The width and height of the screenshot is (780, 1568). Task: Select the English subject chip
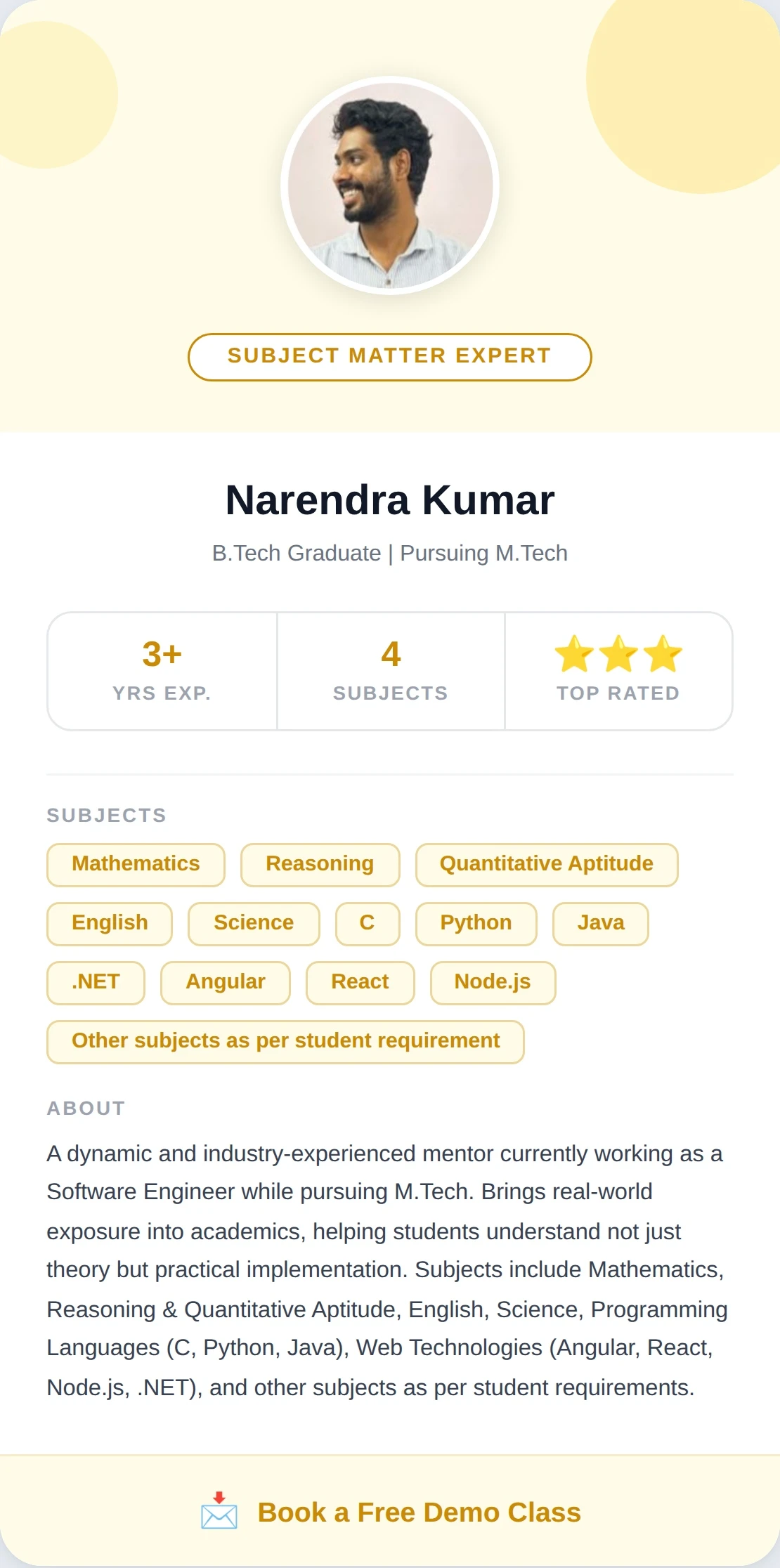tap(109, 923)
